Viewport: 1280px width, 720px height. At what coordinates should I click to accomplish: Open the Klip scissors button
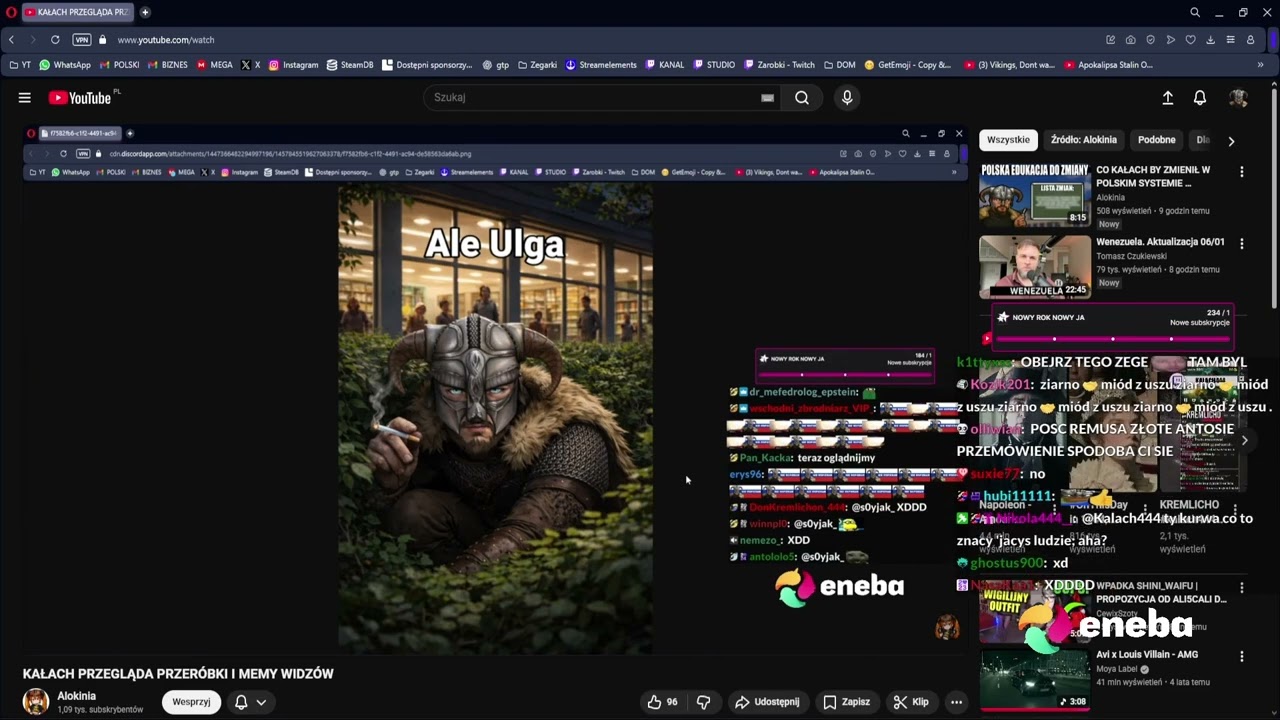911,702
